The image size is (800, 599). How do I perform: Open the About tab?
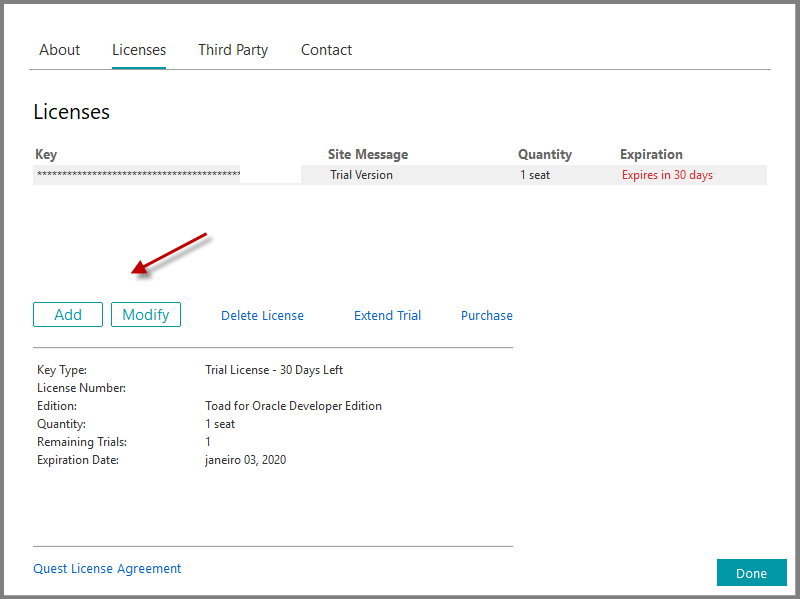[60, 50]
